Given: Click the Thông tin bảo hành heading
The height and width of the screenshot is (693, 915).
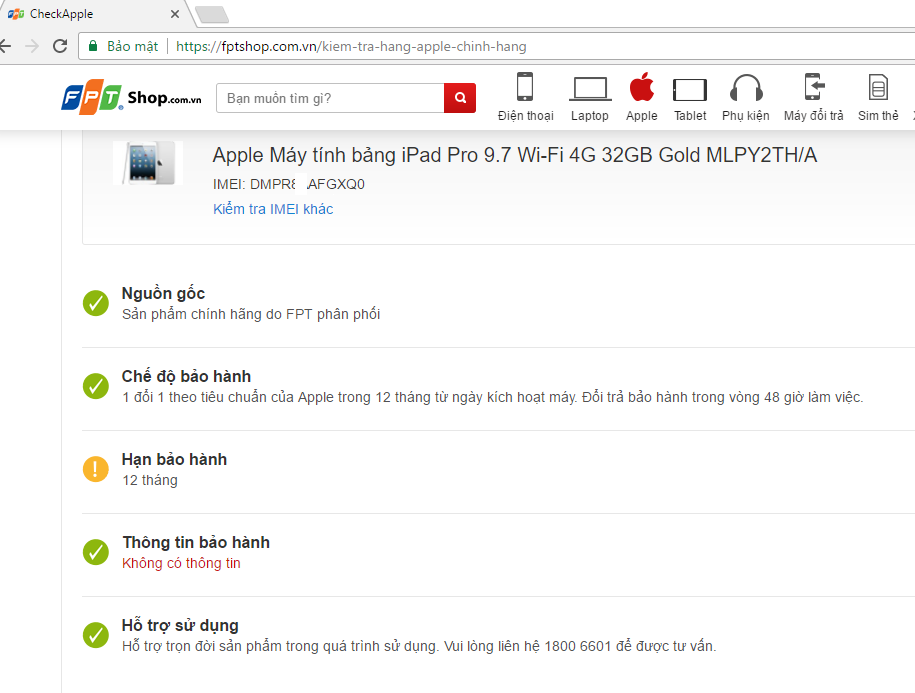Looking at the screenshot, I should (196, 542).
